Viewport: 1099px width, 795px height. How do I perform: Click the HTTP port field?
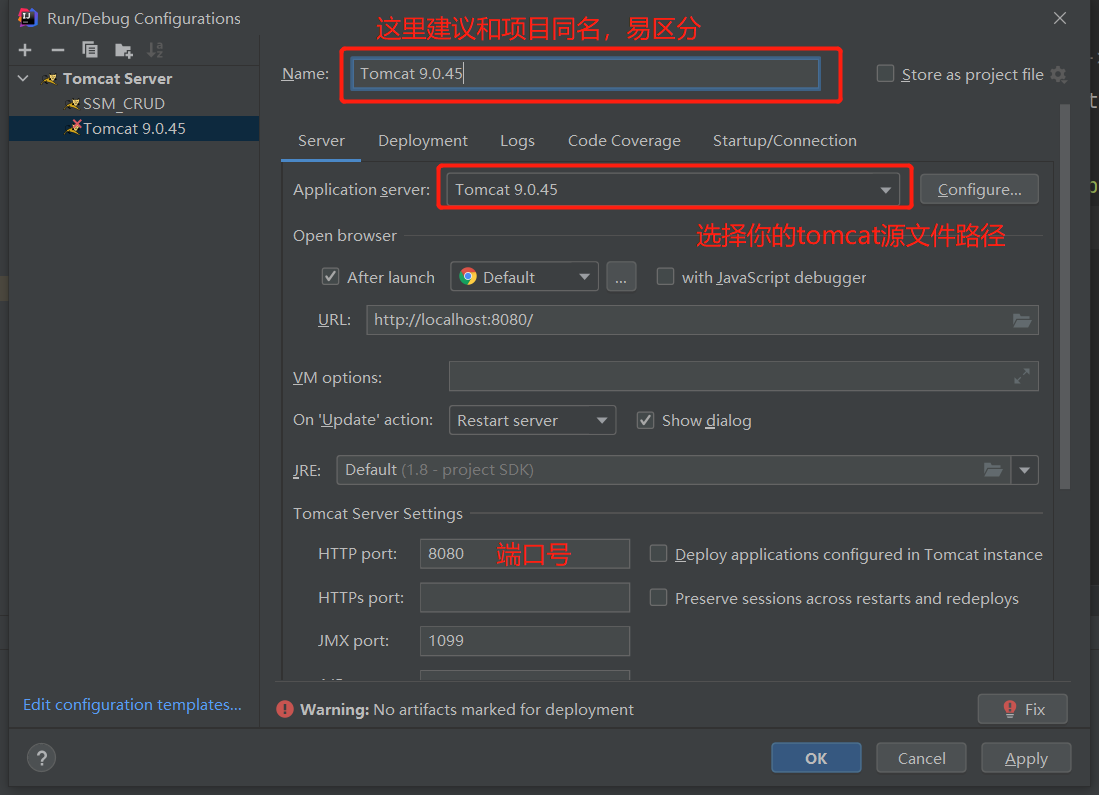tap(524, 554)
